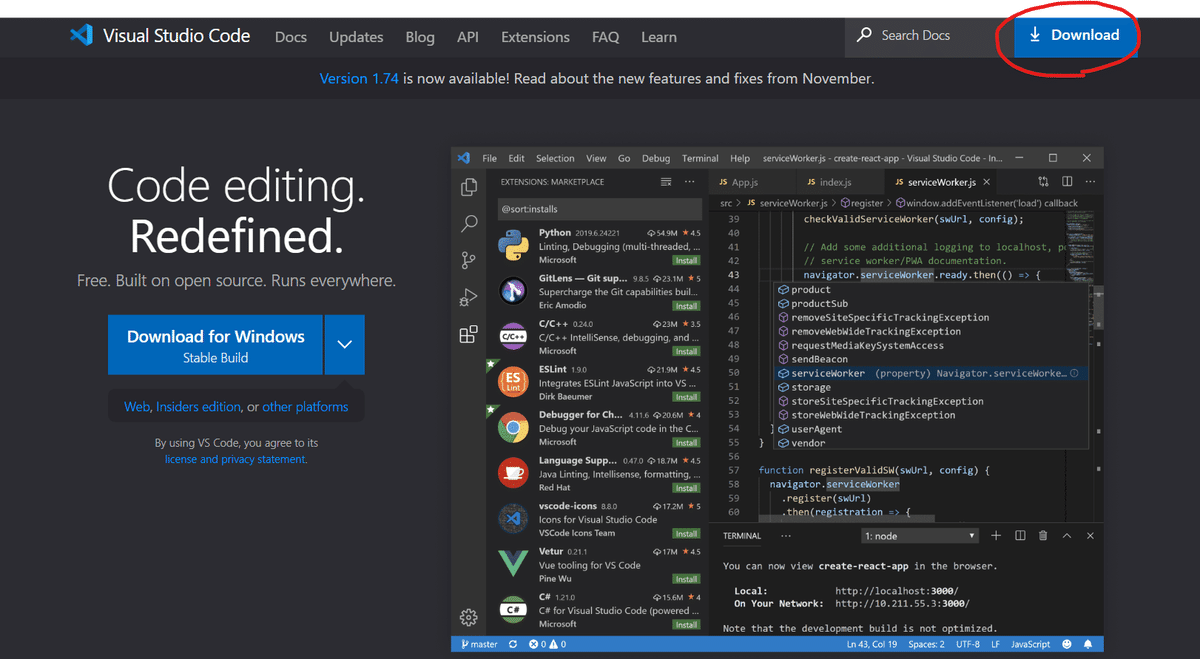The width and height of the screenshot is (1200, 659).
Task: Open the Source Control activity bar icon
Action: (x=468, y=260)
